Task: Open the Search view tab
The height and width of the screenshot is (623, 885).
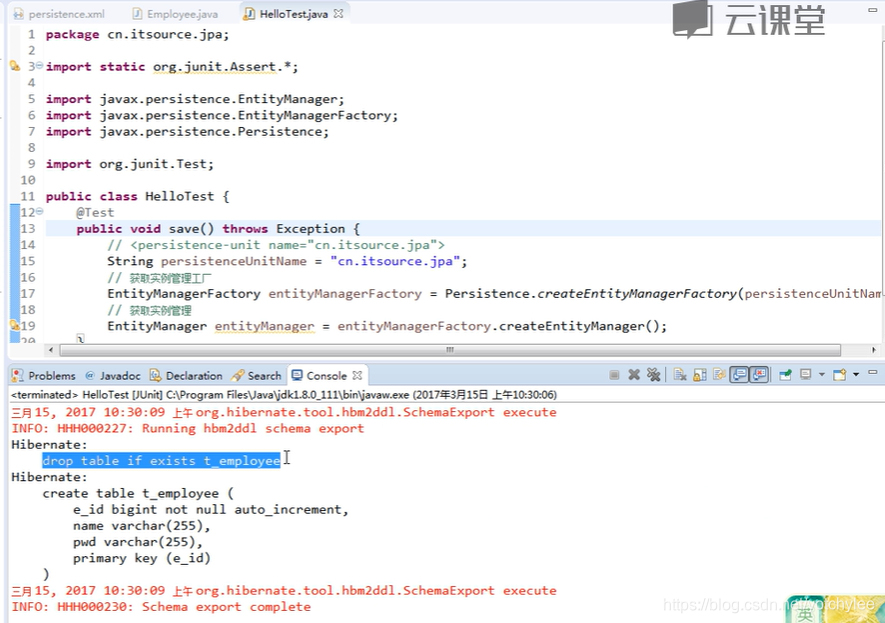Action: coord(256,375)
